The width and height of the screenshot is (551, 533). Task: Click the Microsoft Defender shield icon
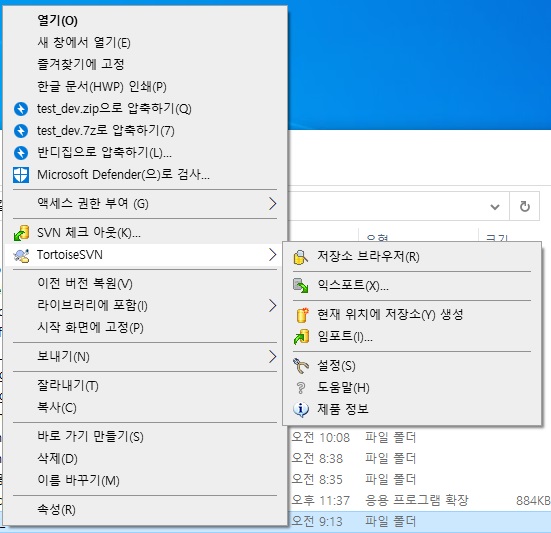click(21, 175)
